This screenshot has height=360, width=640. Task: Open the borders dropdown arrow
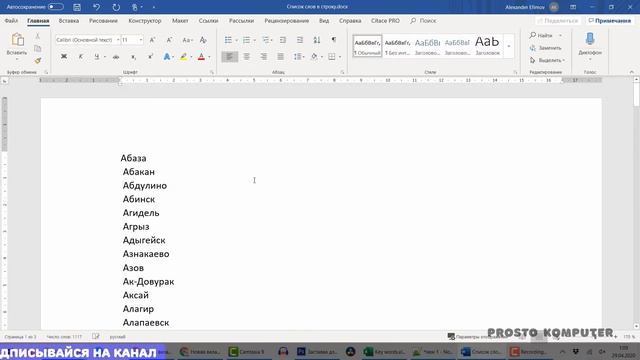point(340,57)
